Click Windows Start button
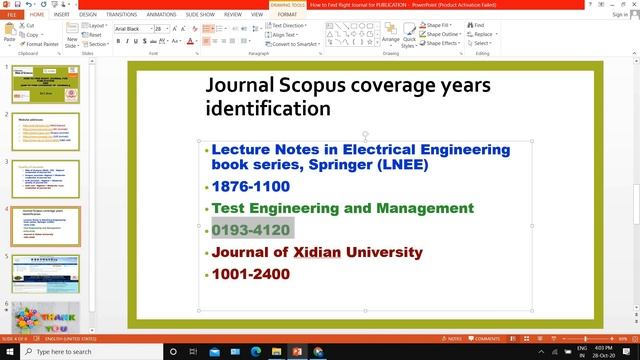 [10, 352]
